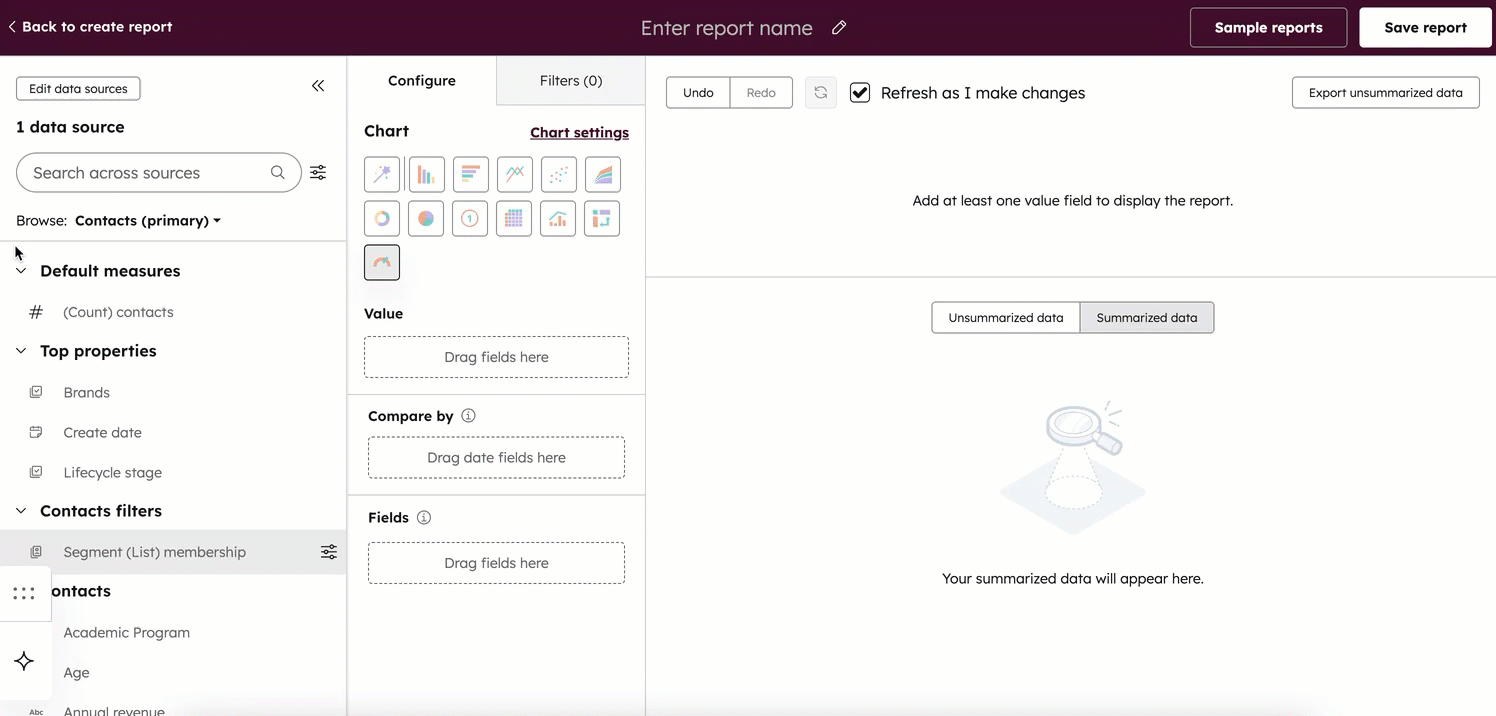1496x716 pixels.
Task: Open the Contacts (primary) browse dropdown
Action: pos(148,221)
